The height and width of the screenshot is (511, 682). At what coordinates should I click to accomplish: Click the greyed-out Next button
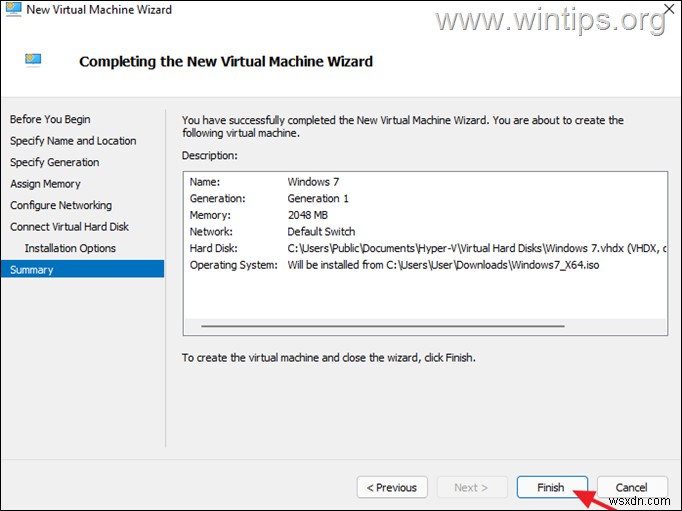(472, 487)
